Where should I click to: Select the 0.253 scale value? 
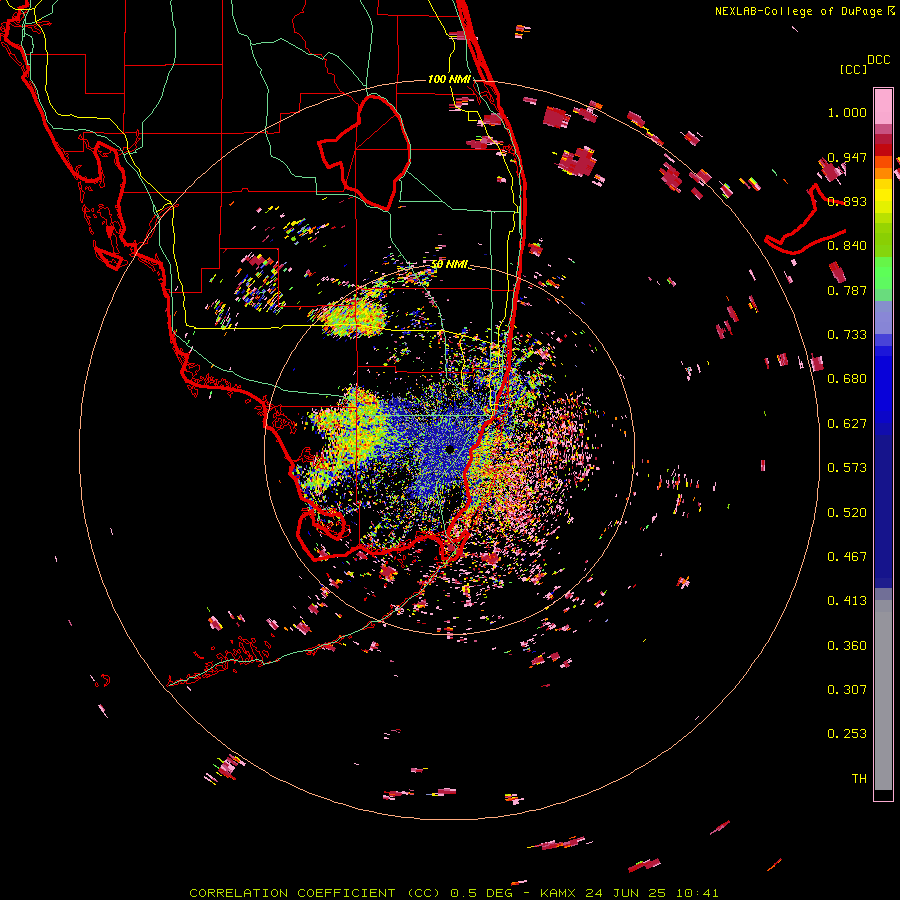click(847, 734)
